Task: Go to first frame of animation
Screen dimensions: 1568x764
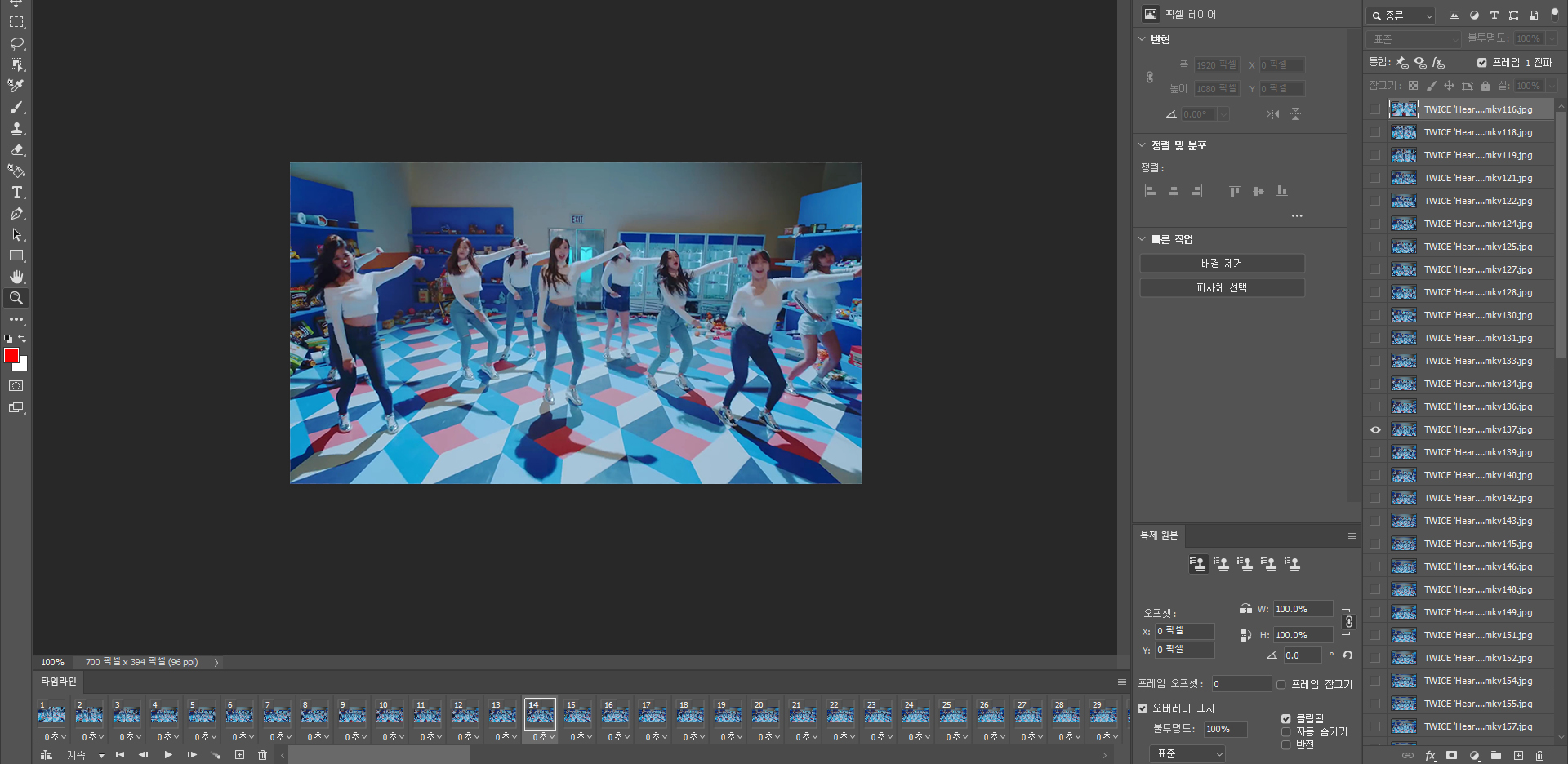Action: (120, 755)
